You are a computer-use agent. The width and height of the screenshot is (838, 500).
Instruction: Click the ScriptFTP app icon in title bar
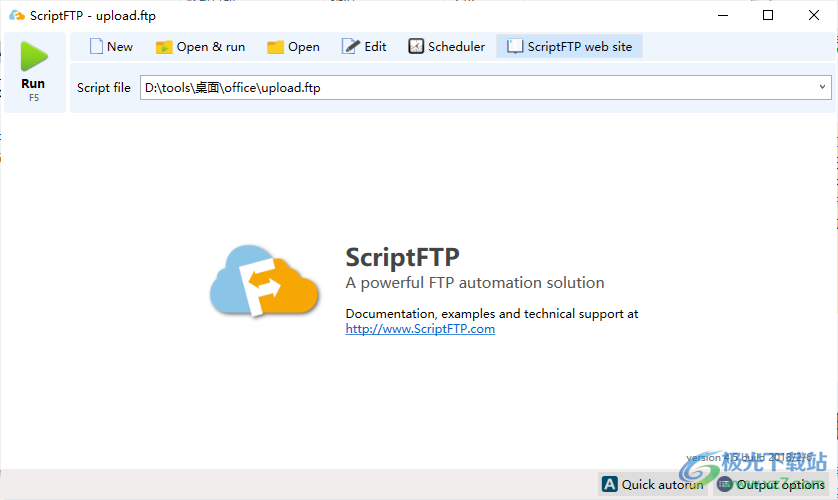(x=17, y=15)
